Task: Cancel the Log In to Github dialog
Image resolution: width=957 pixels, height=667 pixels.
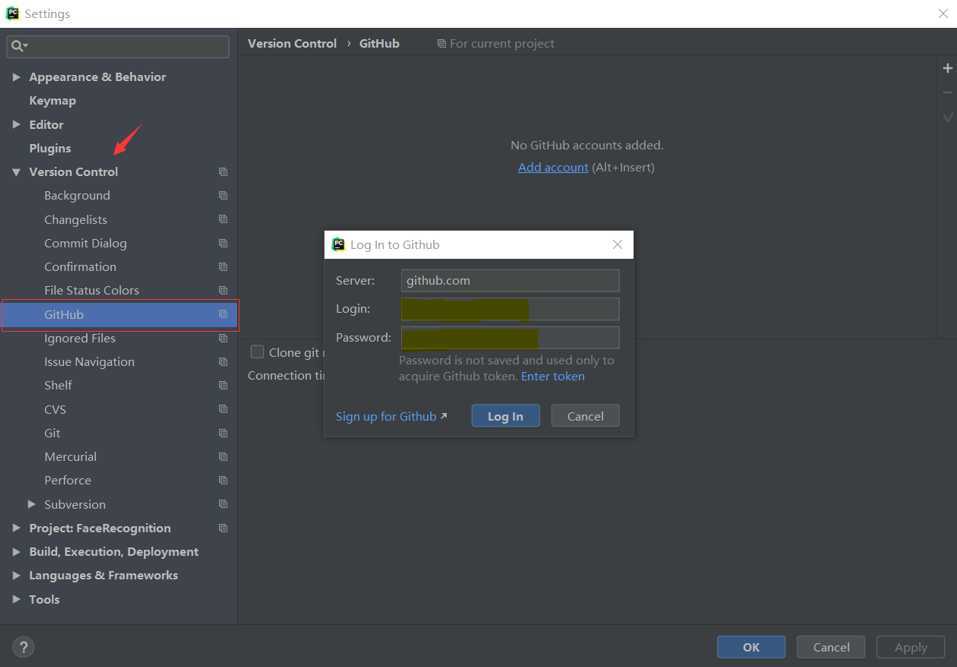Action: (x=585, y=416)
